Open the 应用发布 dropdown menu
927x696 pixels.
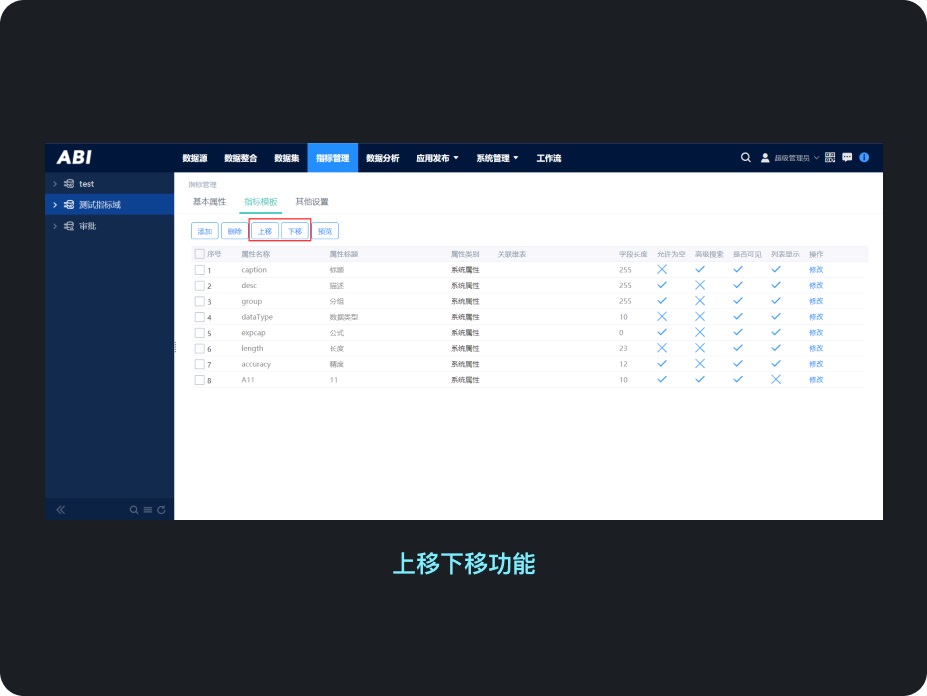[437, 158]
